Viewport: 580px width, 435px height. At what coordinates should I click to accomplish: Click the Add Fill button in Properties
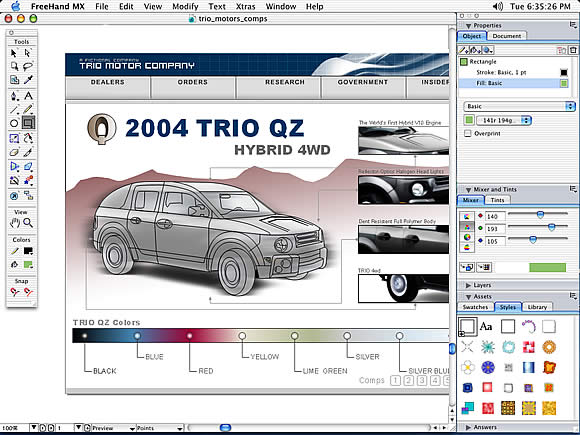tap(475, 50)
